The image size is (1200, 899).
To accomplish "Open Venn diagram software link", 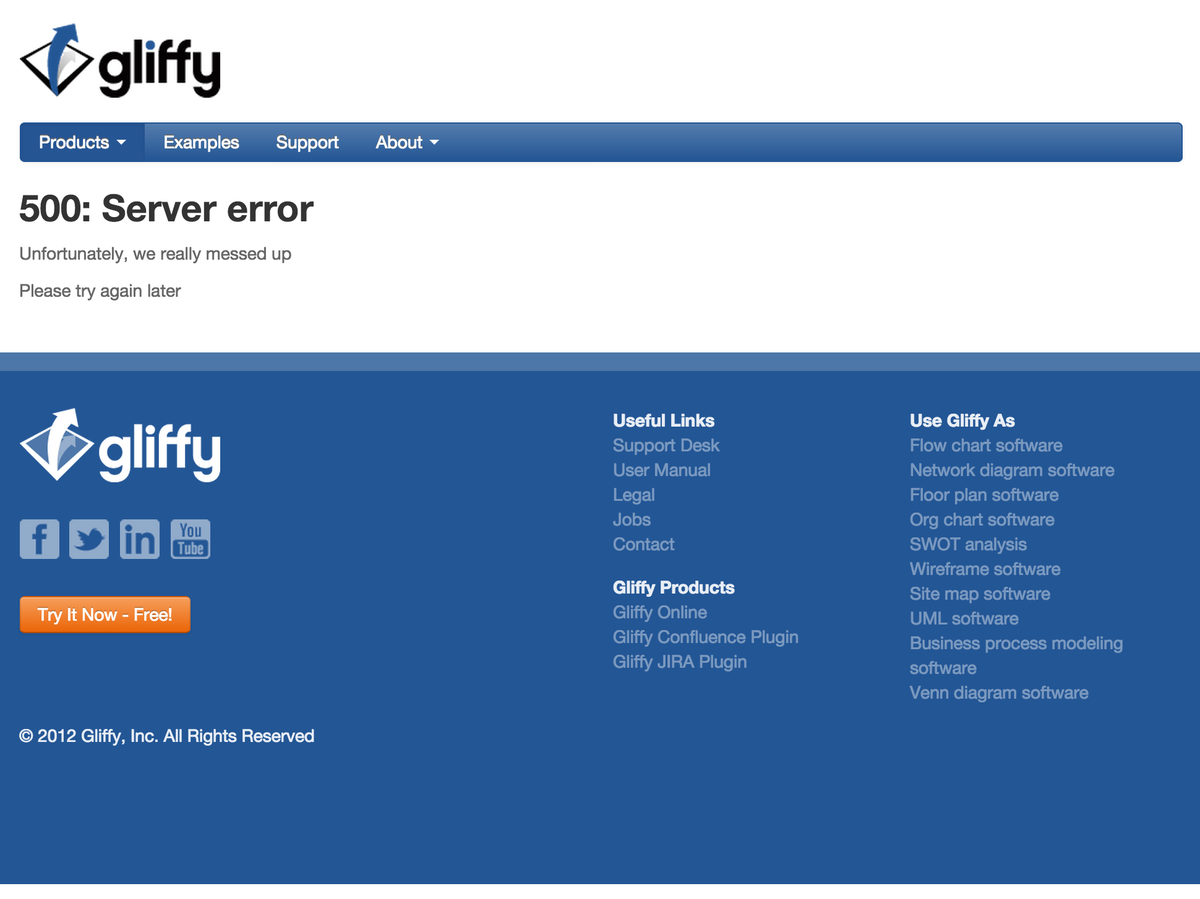I will pyautogui.click(x=999, y=692).
